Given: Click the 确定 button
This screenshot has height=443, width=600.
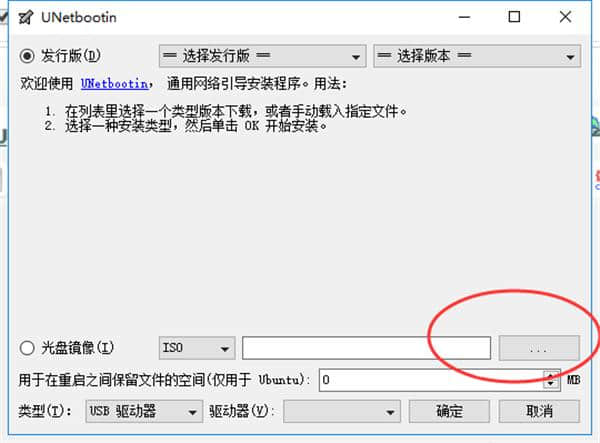Looking at the screenshot, I should coord(449,412).
